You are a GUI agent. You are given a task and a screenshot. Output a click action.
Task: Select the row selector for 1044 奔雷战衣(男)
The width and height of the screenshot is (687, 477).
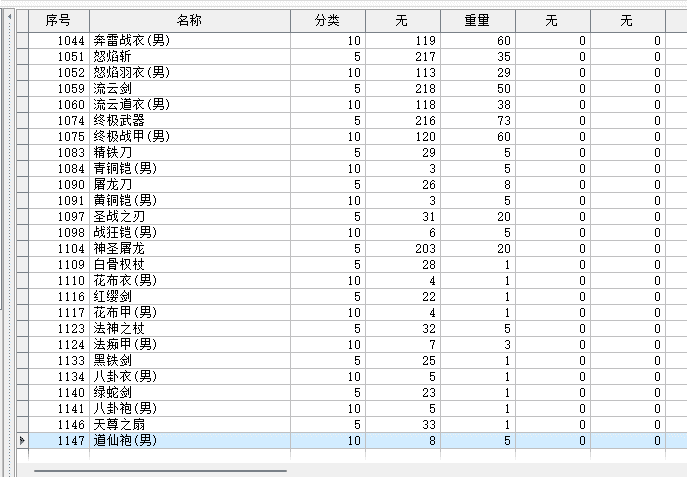(22, 41)
